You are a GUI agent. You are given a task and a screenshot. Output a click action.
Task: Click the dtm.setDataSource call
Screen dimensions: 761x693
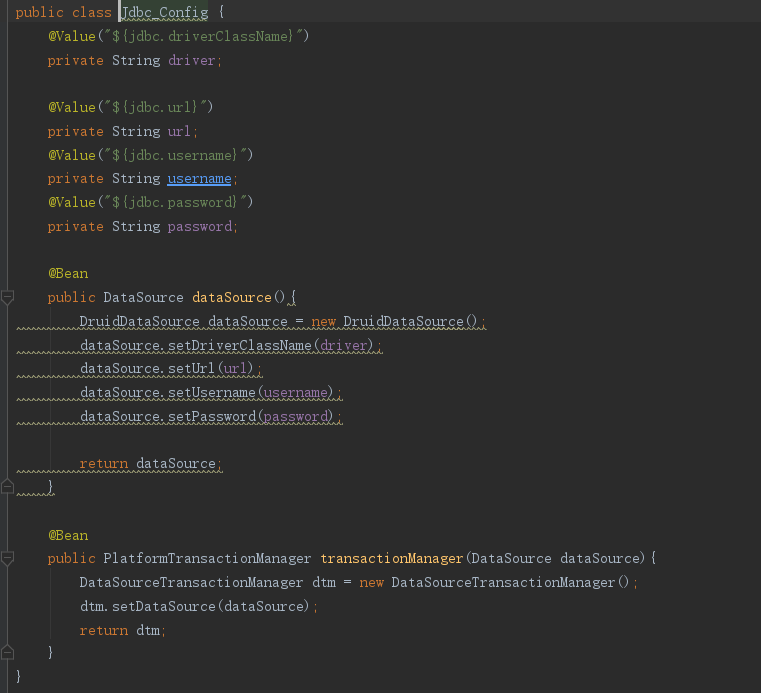pos(195,607)
